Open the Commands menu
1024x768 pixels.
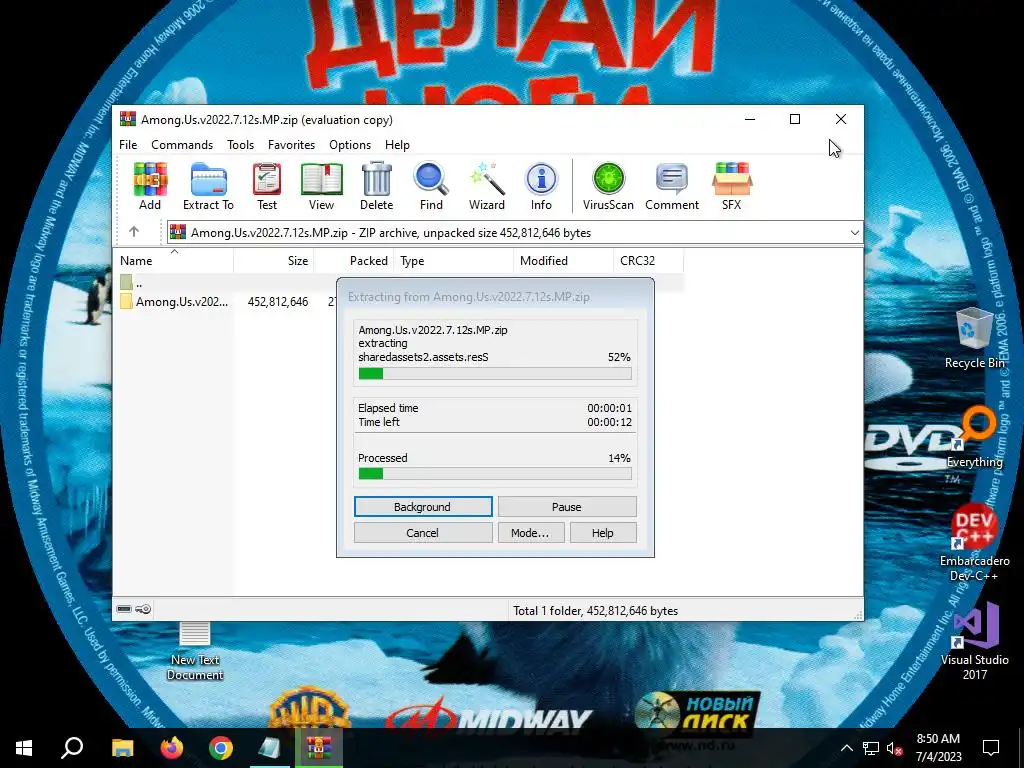(182, 144)
